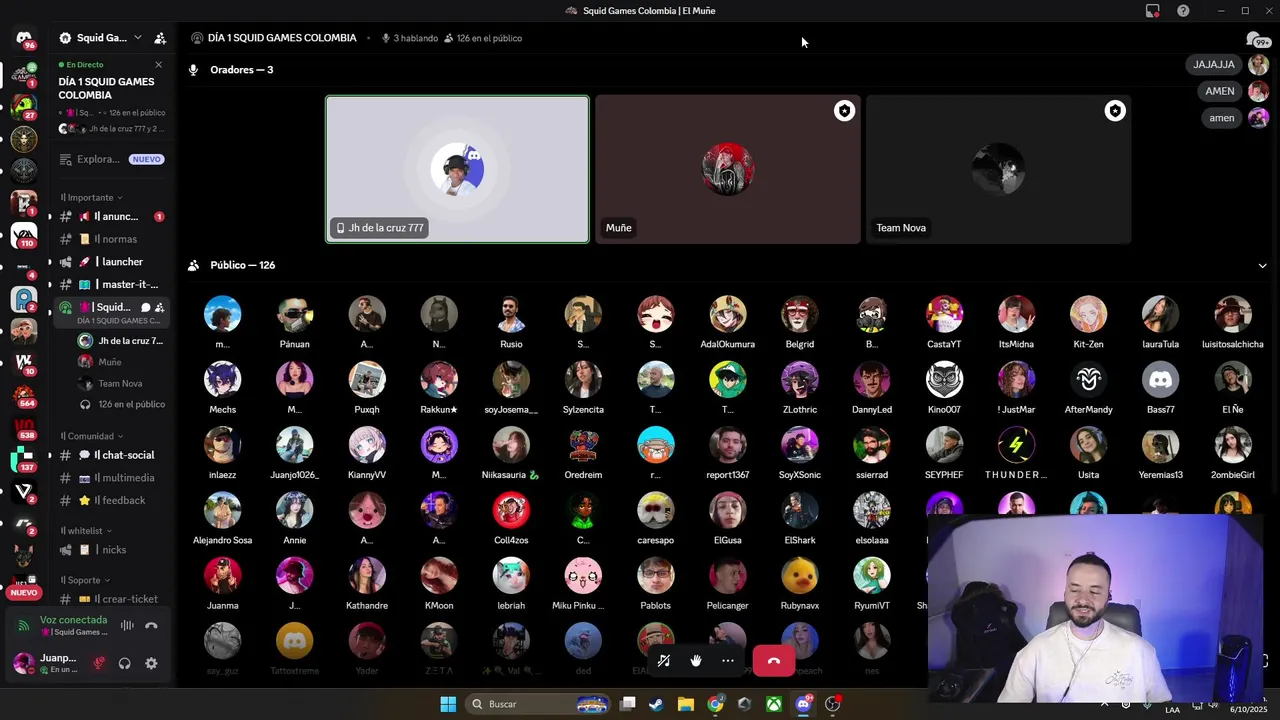Screen dimensions: 1280x720
Task: Open noise suppression waveform icon
Action: point(127,626)
